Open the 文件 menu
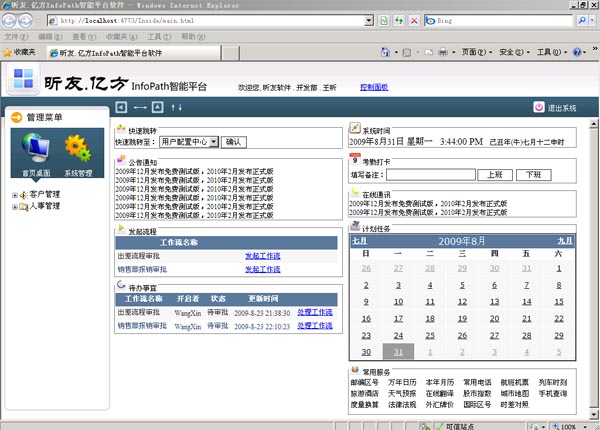600x430 pixels. coord(16,37)
